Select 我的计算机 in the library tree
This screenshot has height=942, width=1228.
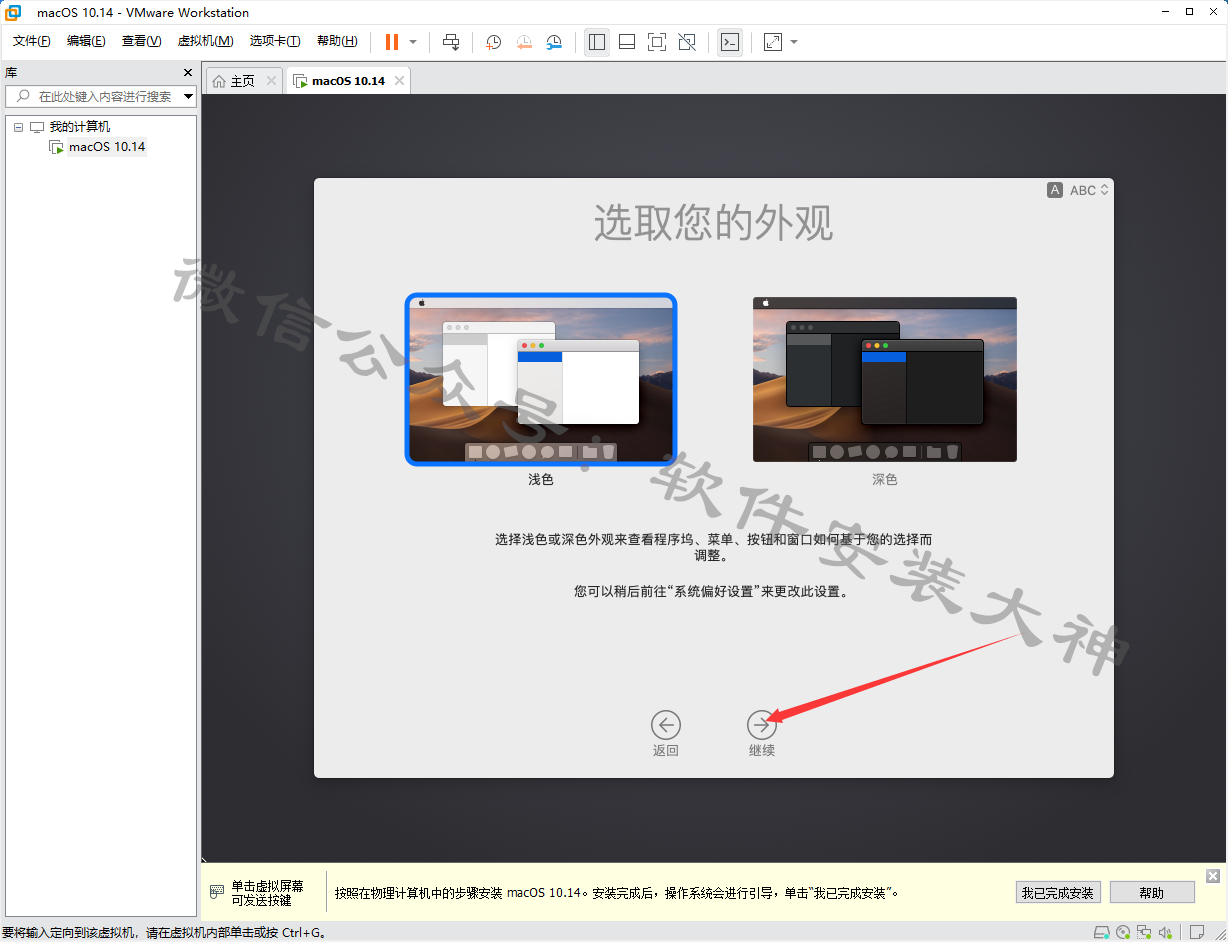[80, 127]
